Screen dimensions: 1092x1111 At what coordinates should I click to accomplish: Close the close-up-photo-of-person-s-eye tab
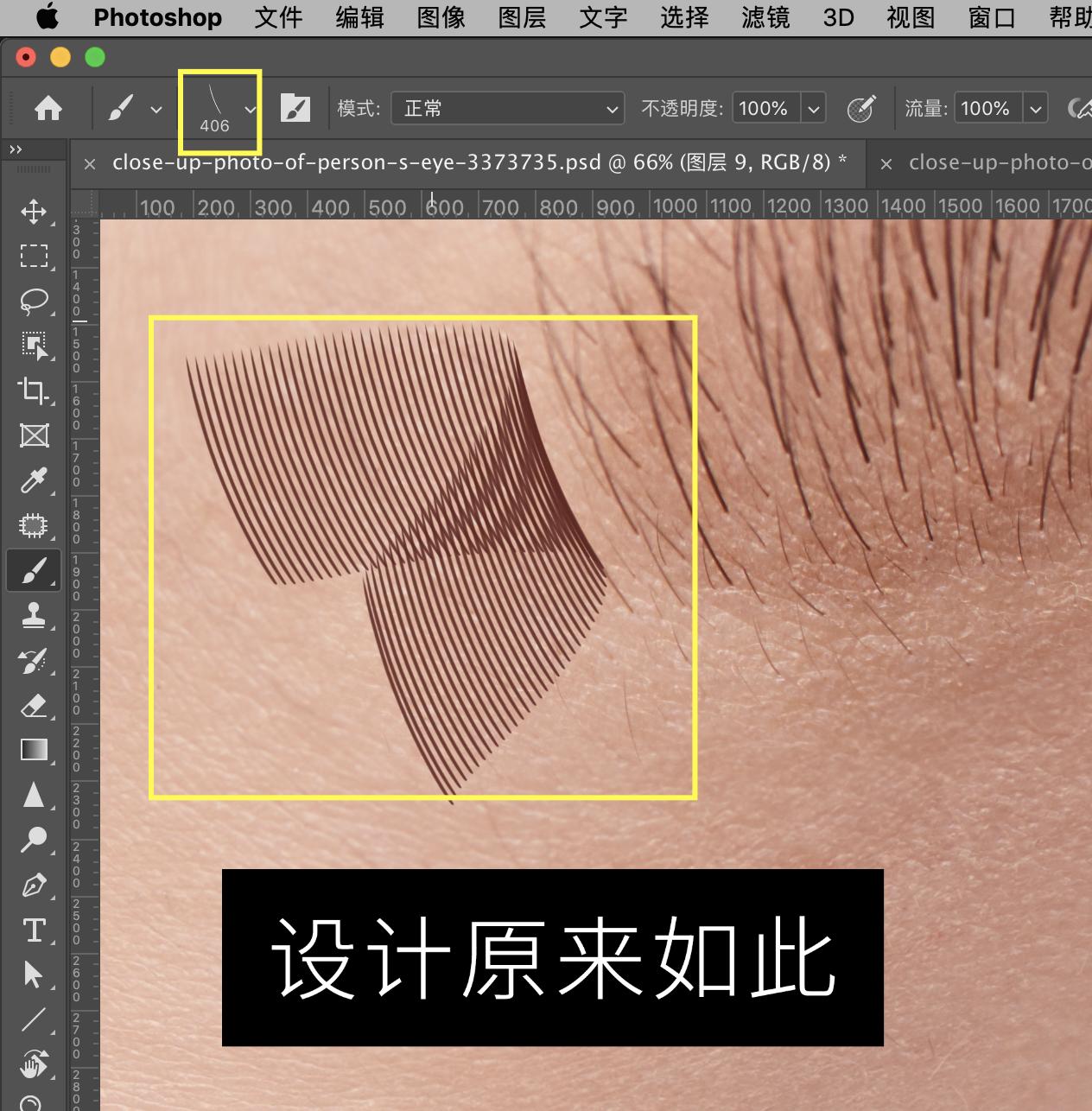pos(91,163)
